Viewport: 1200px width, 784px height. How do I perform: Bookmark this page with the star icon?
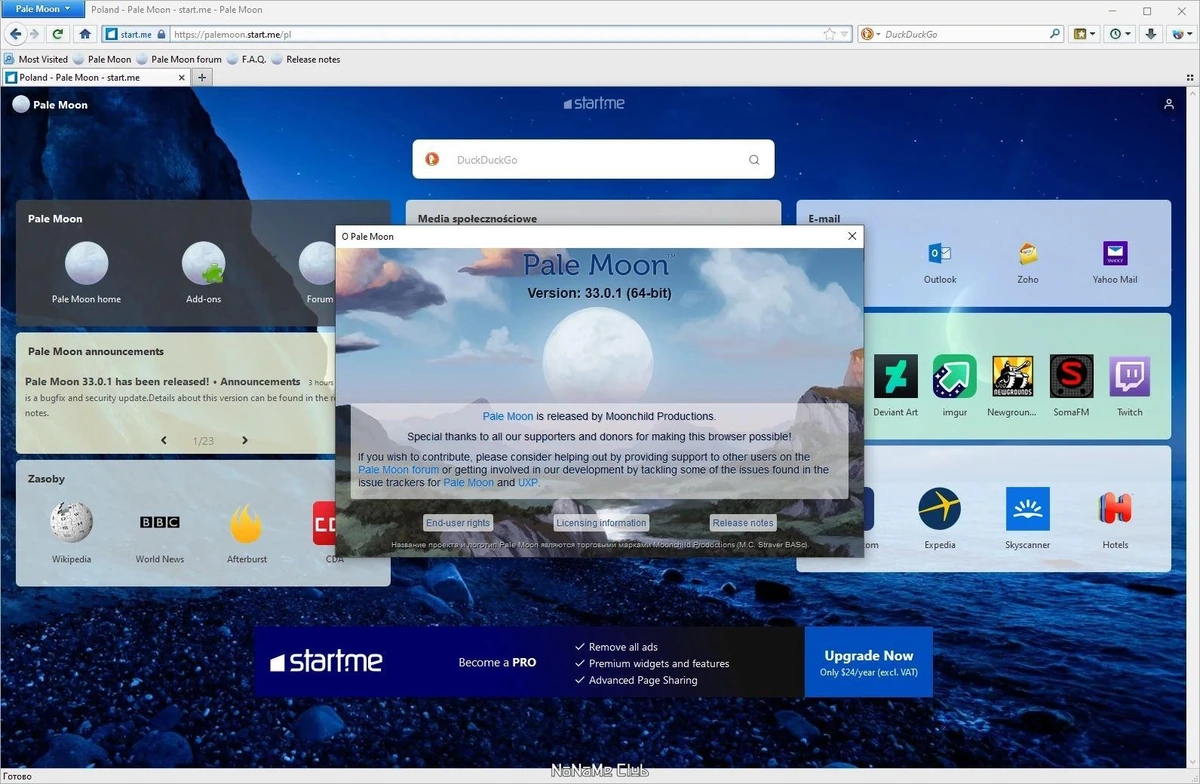[x=829, y=34]
